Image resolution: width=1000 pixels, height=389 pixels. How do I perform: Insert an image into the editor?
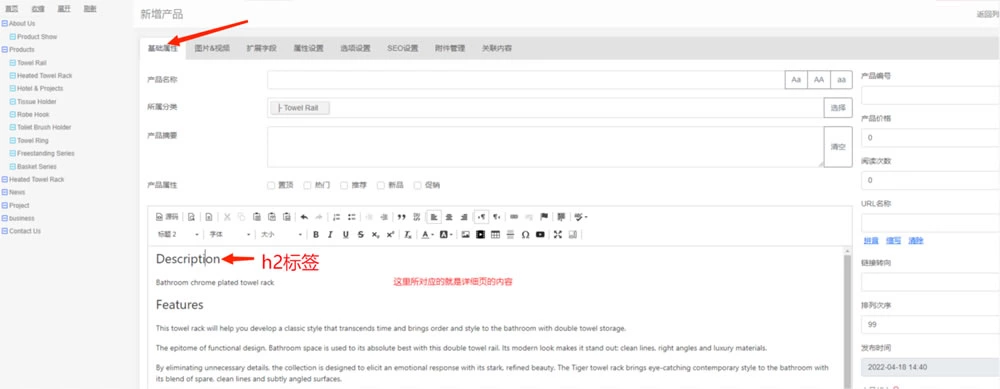click(x=465, y=235)
